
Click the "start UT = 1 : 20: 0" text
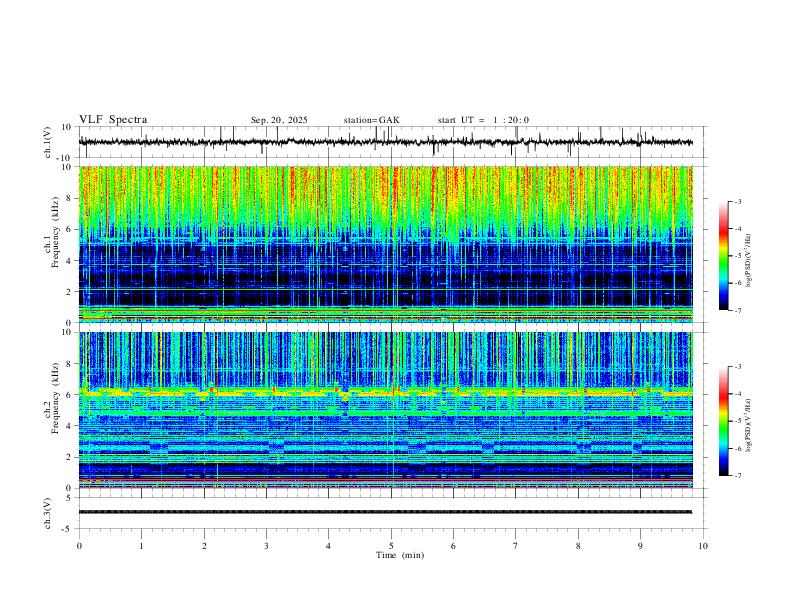(483, 120)
